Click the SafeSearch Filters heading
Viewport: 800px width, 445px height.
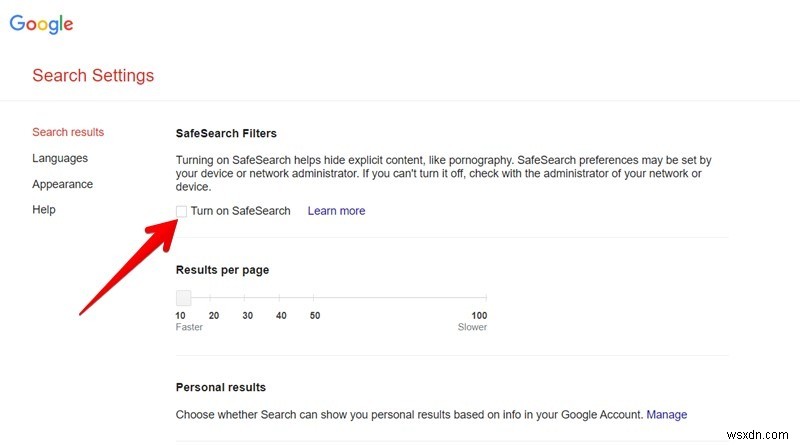[x=226, y=133]
